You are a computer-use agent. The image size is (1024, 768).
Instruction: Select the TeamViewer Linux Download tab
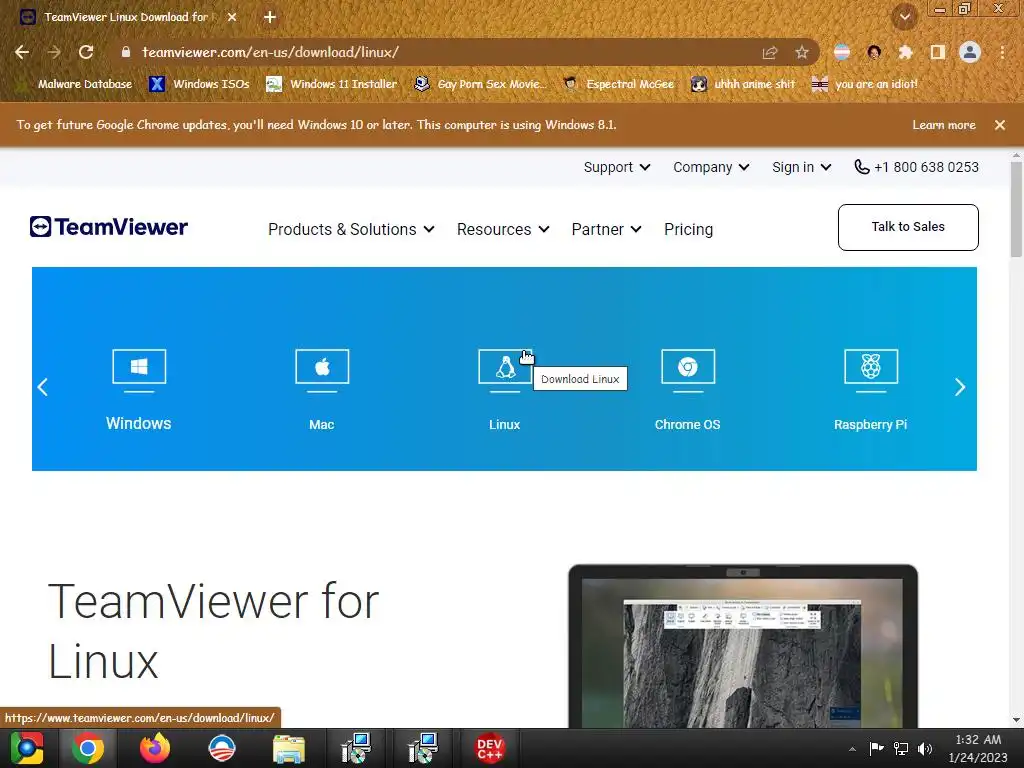[127, 17]
